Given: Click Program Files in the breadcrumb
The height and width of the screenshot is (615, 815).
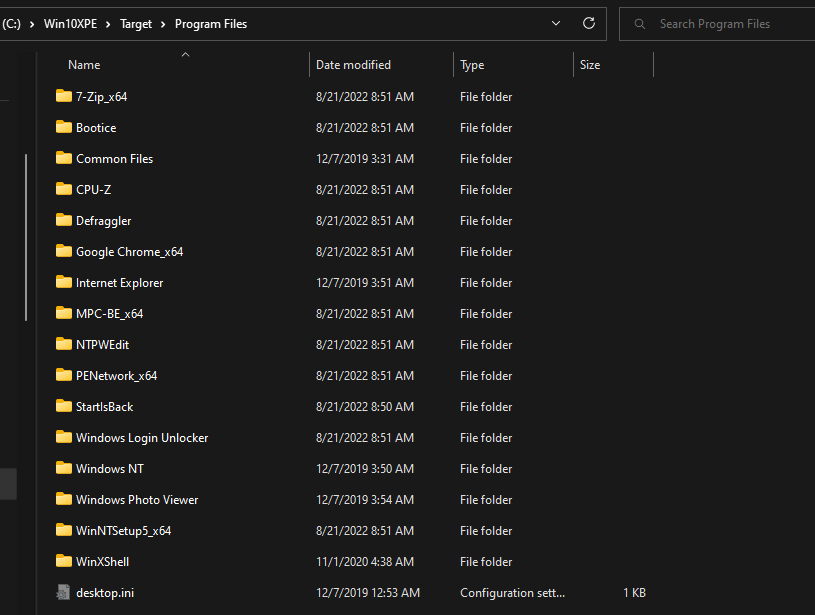Looking at the screenshot, I should (211, 24).
